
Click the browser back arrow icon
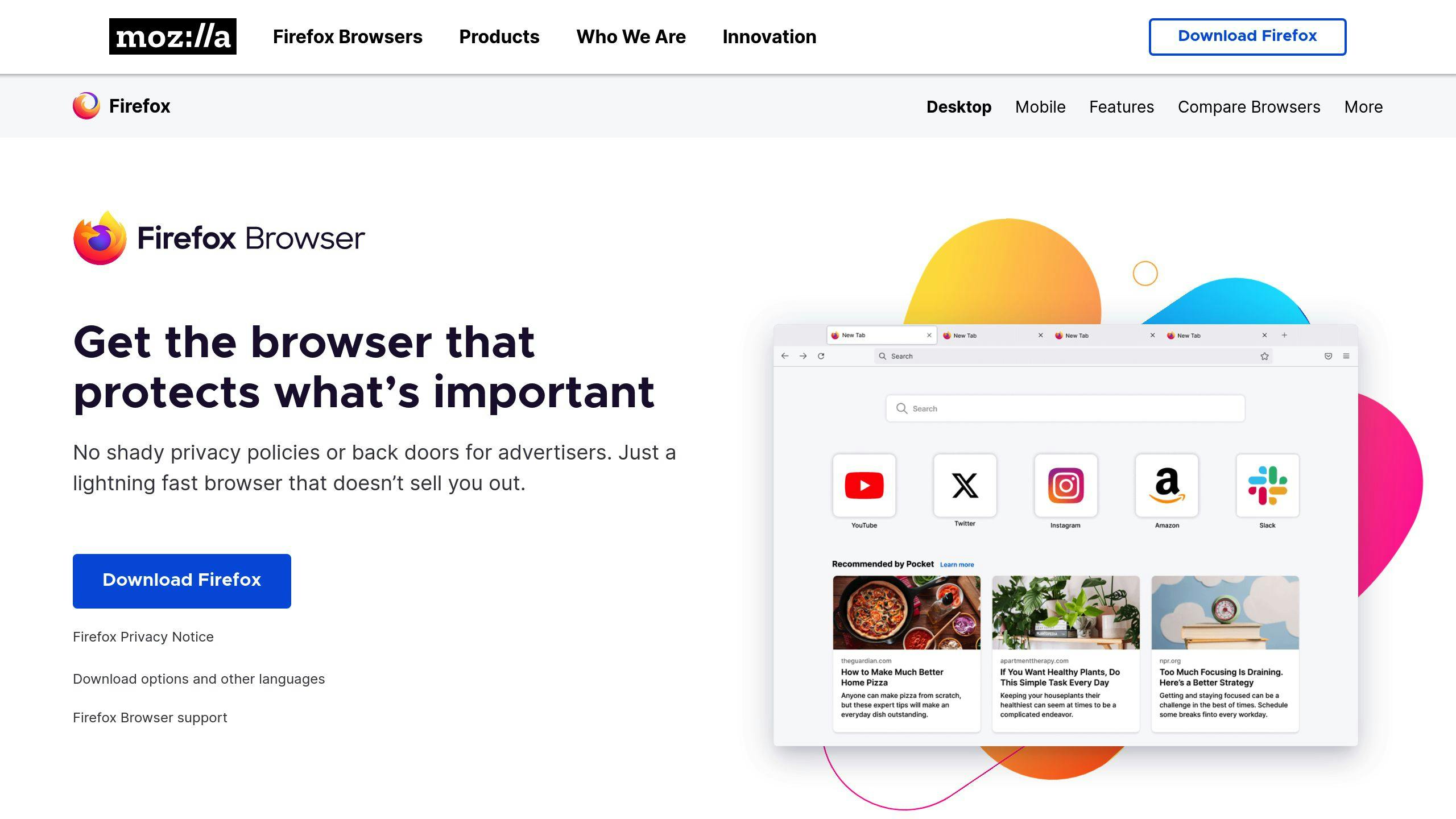pyautogui.click(x=787, y=356)
